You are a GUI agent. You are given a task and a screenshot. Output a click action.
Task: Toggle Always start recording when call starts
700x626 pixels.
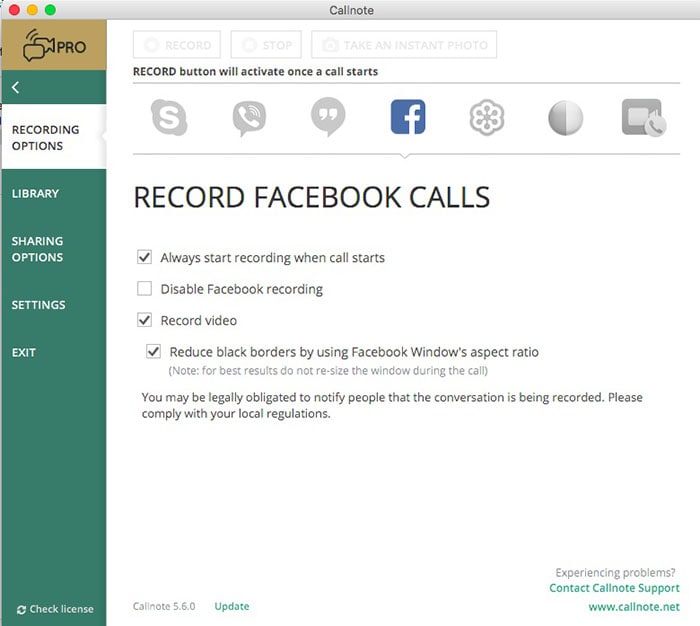144,257
